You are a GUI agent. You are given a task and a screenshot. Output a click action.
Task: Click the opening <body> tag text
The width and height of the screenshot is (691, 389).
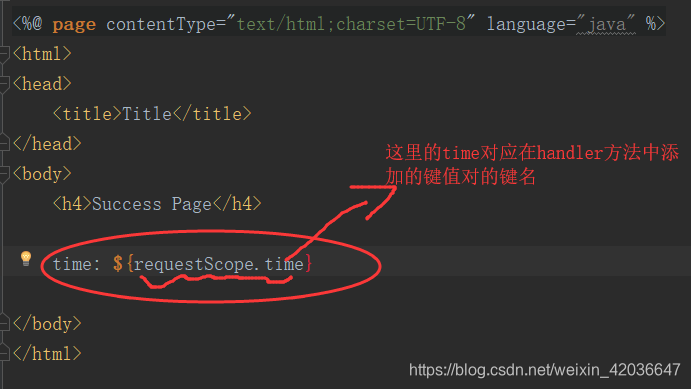tap(42, 174)
